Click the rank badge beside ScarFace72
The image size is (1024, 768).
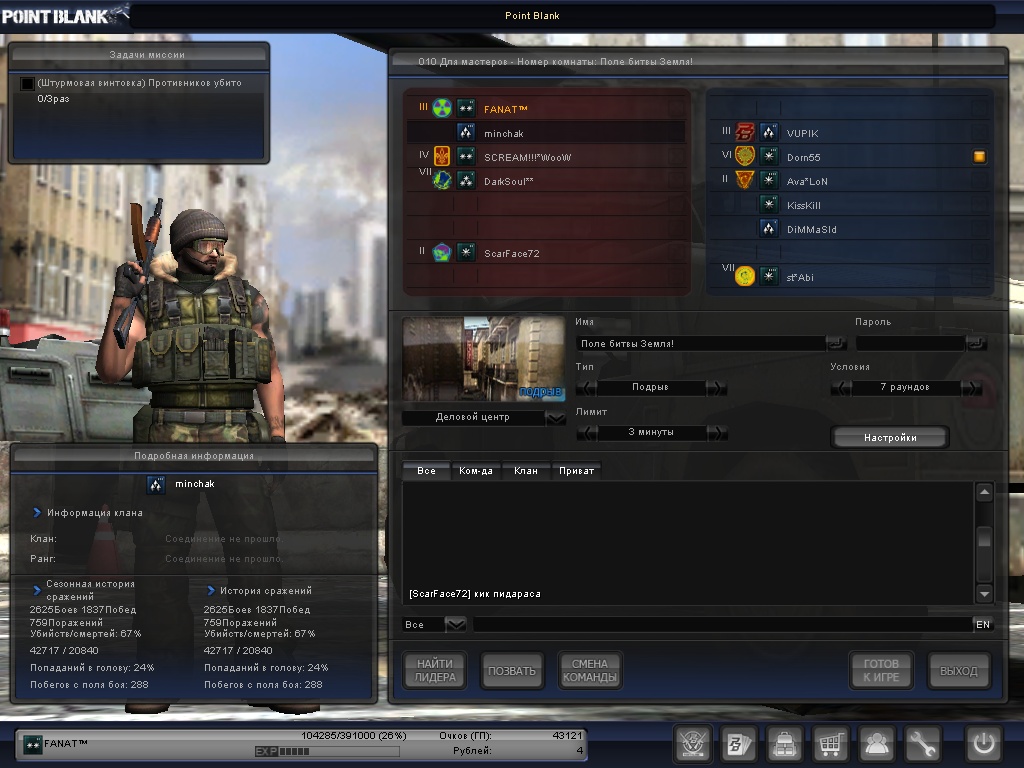[x=466, y=253]
